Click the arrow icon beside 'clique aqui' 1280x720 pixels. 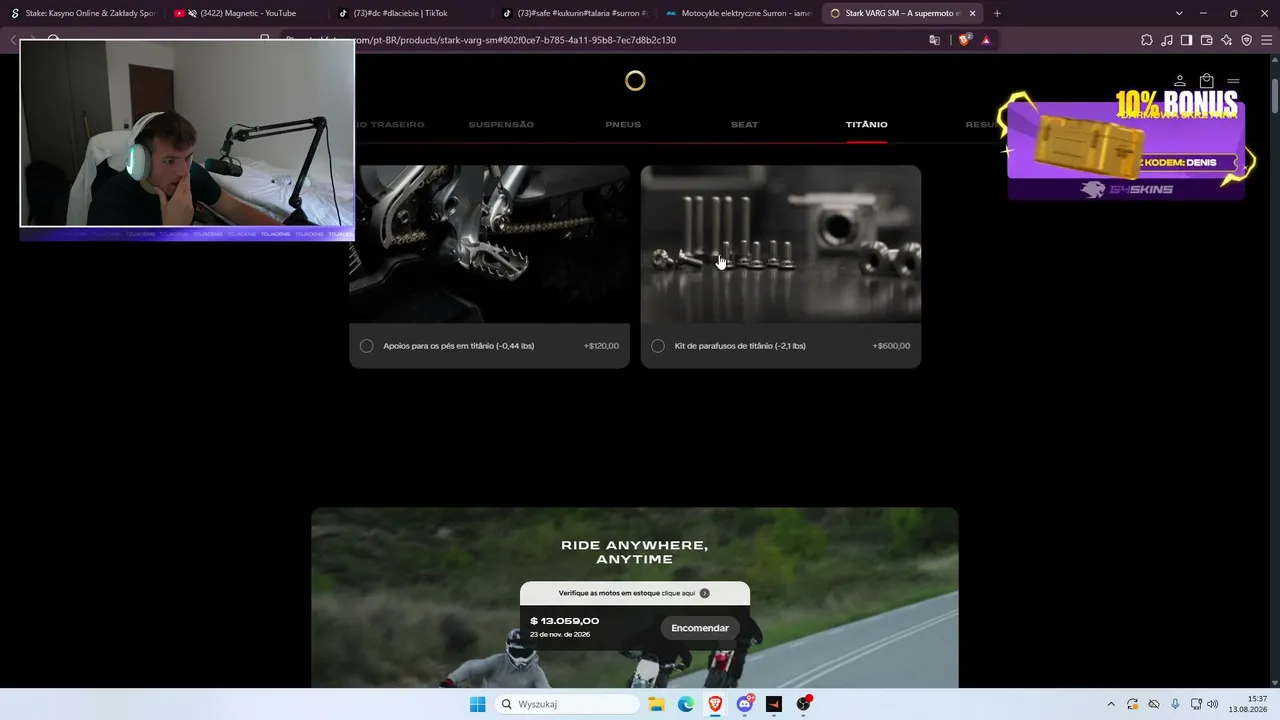click(x=705, y=593)
